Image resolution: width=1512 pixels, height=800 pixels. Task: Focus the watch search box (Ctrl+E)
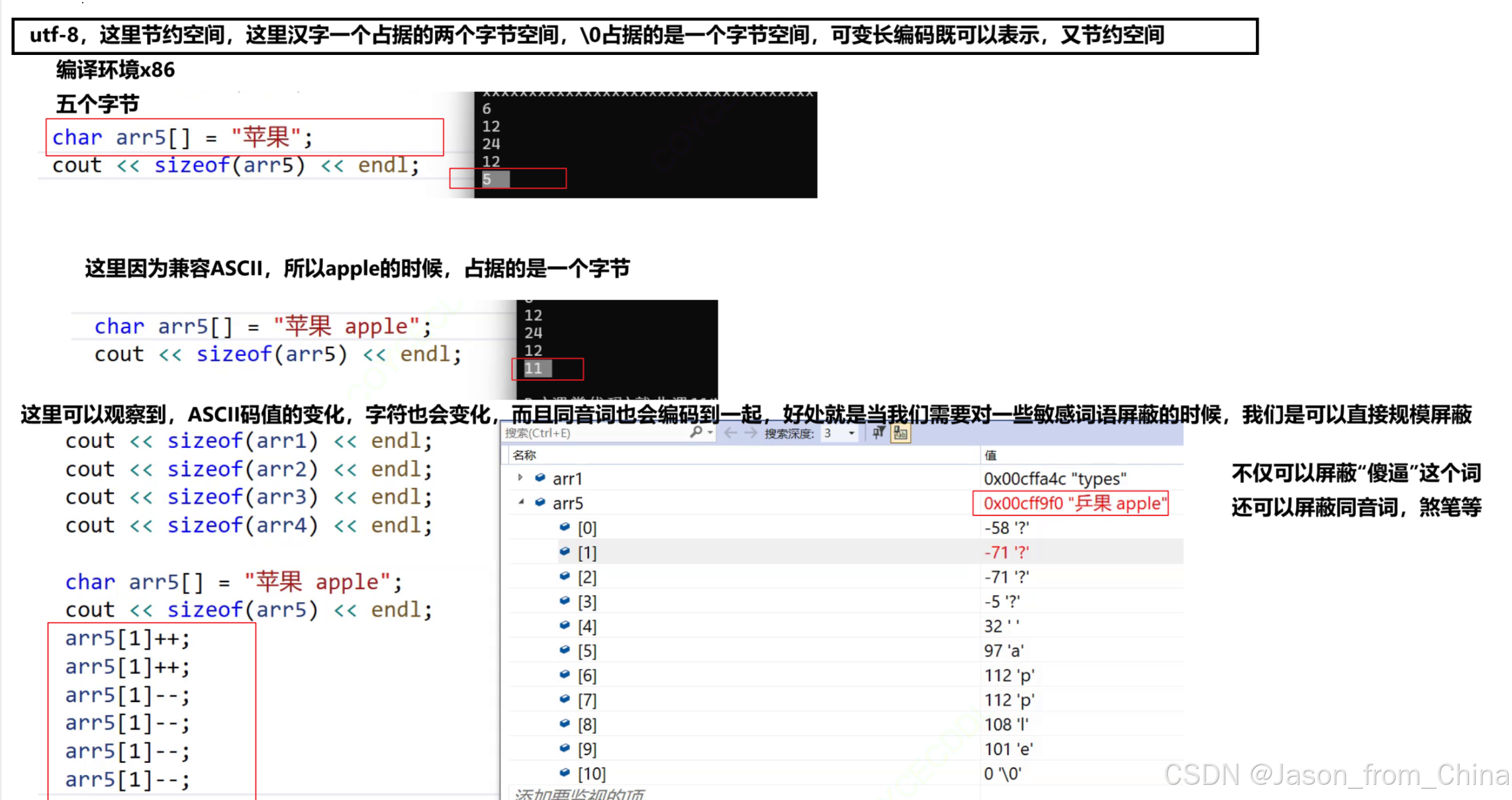click(x=596, y=433)
